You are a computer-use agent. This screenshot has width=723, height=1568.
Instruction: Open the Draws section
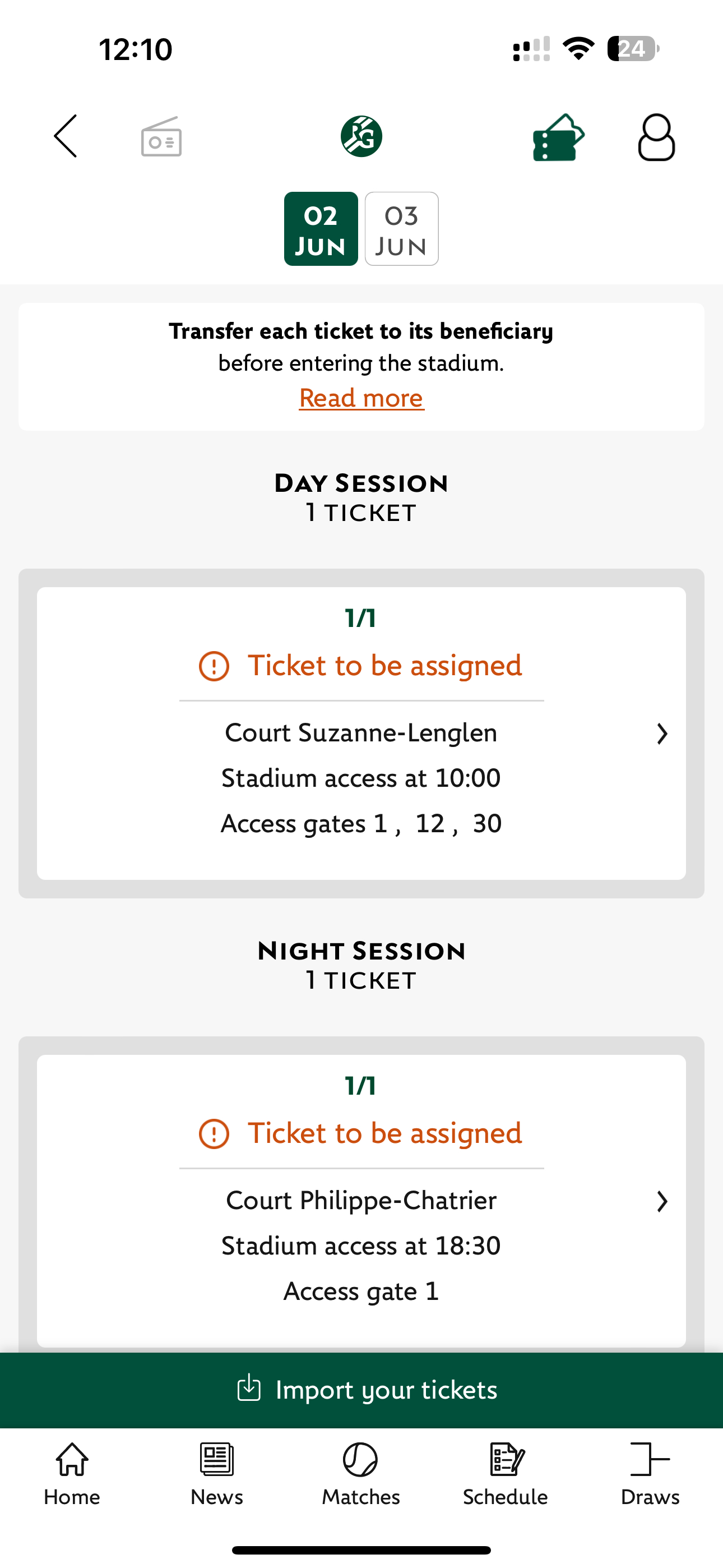(x=650, y=1474)
